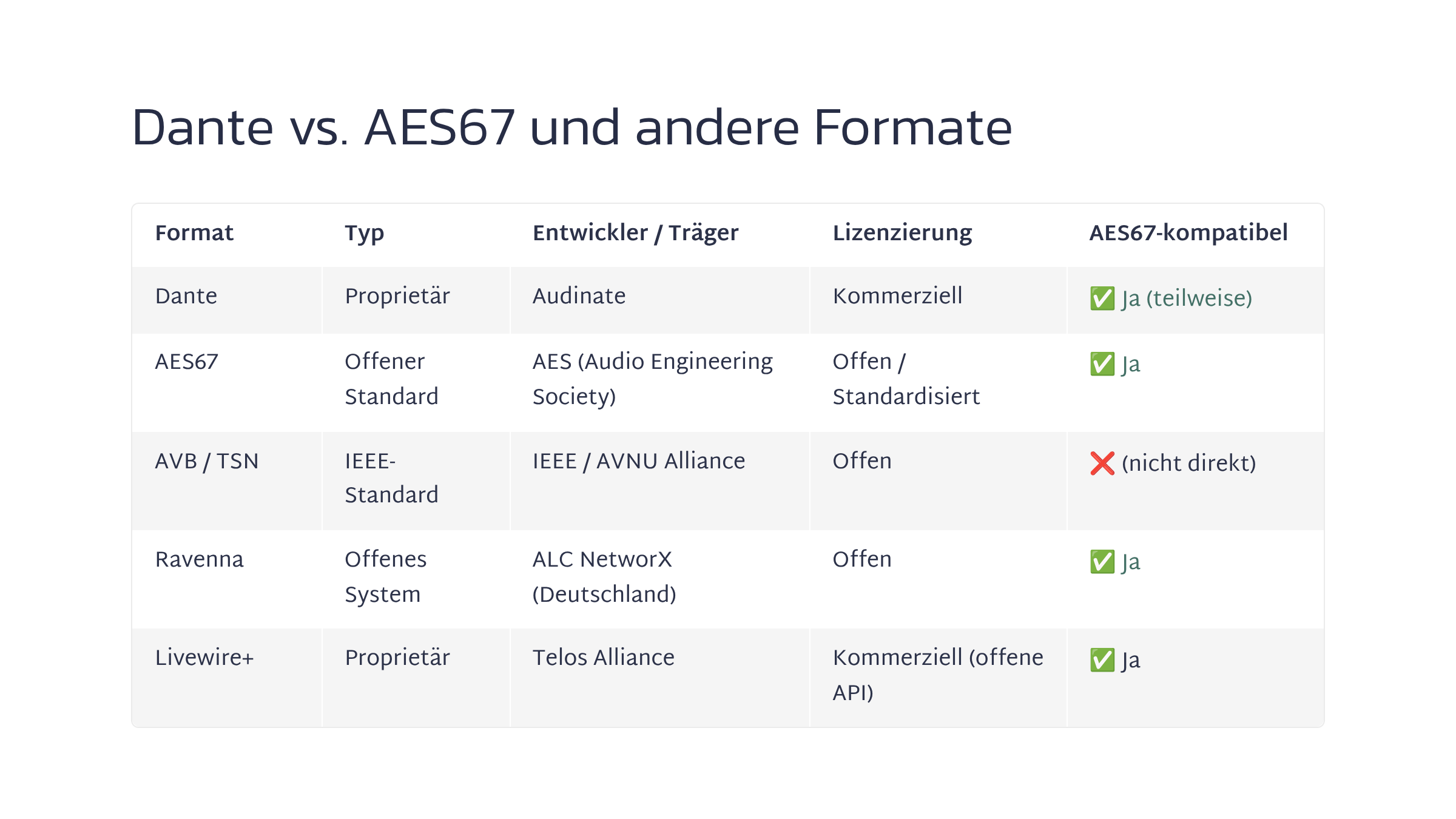Screen dimensions: 1456x819
Task: Click the "Entwickler / Träger" column header
Action: tap(635, 233)
